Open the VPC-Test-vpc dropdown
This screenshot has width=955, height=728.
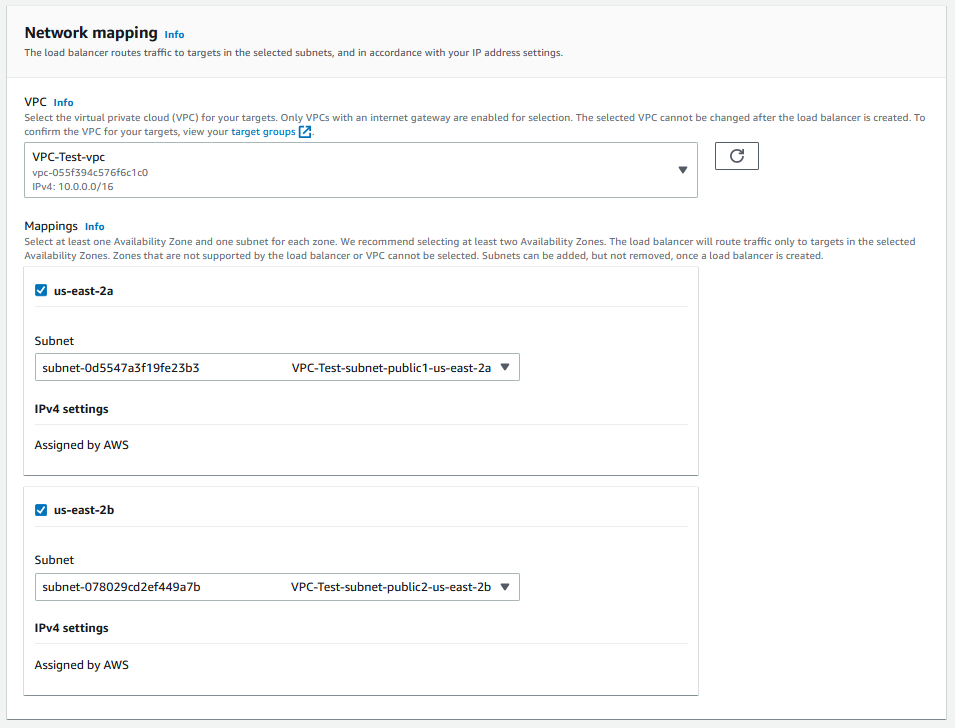[360, 170]
